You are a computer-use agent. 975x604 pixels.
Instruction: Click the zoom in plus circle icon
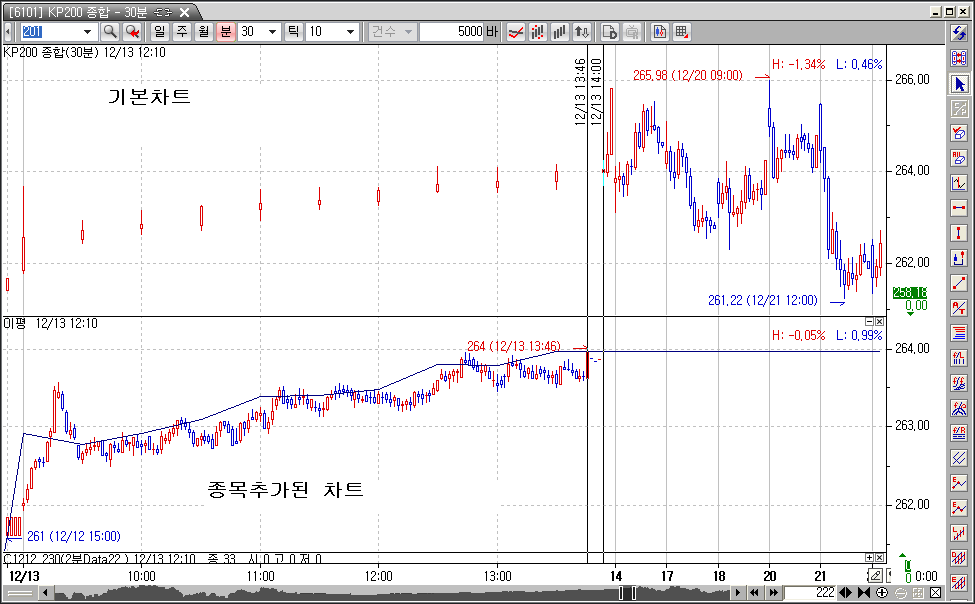[881, 593]
